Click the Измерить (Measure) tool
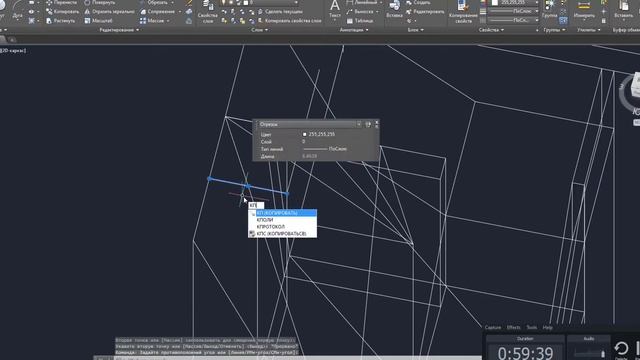 tap(584, 10)
